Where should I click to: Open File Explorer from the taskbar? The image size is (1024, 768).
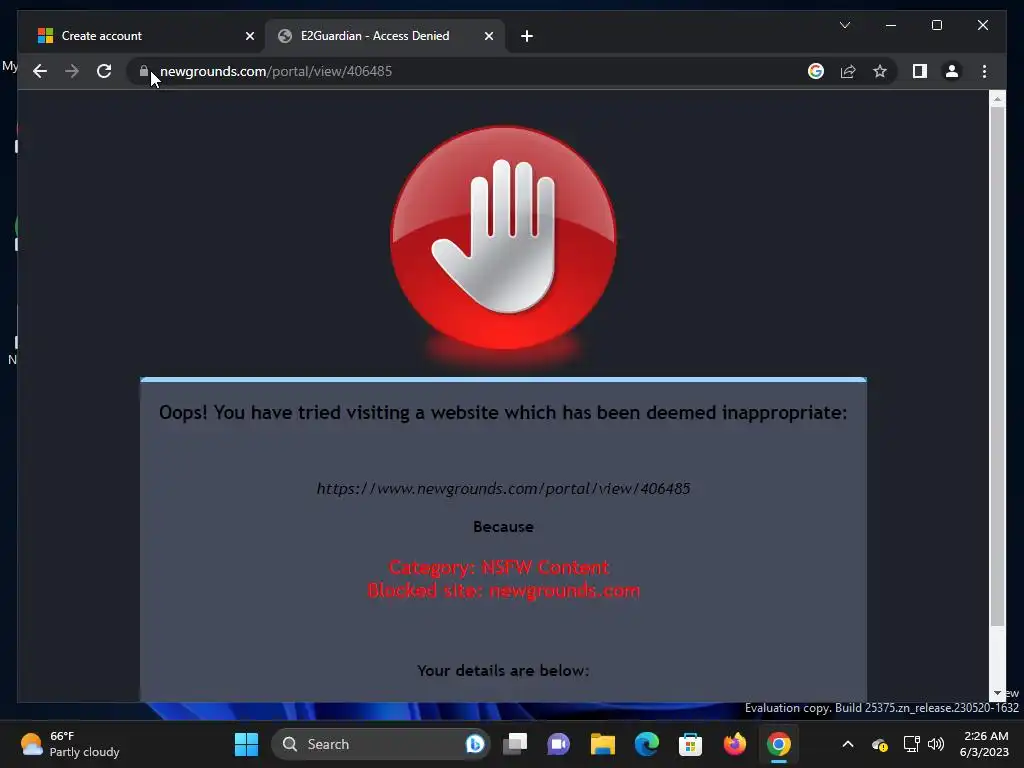603,744
